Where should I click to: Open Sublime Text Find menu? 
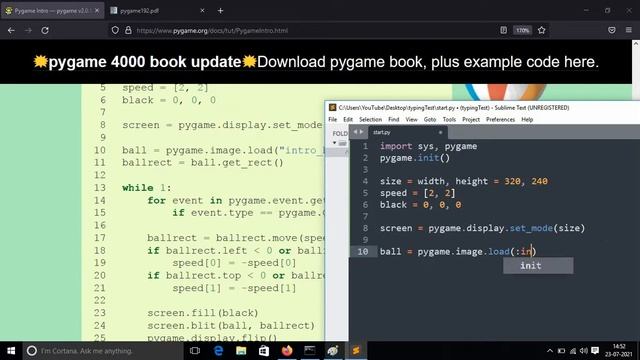pos(393,120)
